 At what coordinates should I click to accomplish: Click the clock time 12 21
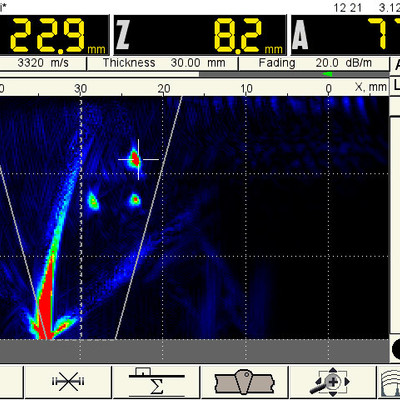click(348, 8)
